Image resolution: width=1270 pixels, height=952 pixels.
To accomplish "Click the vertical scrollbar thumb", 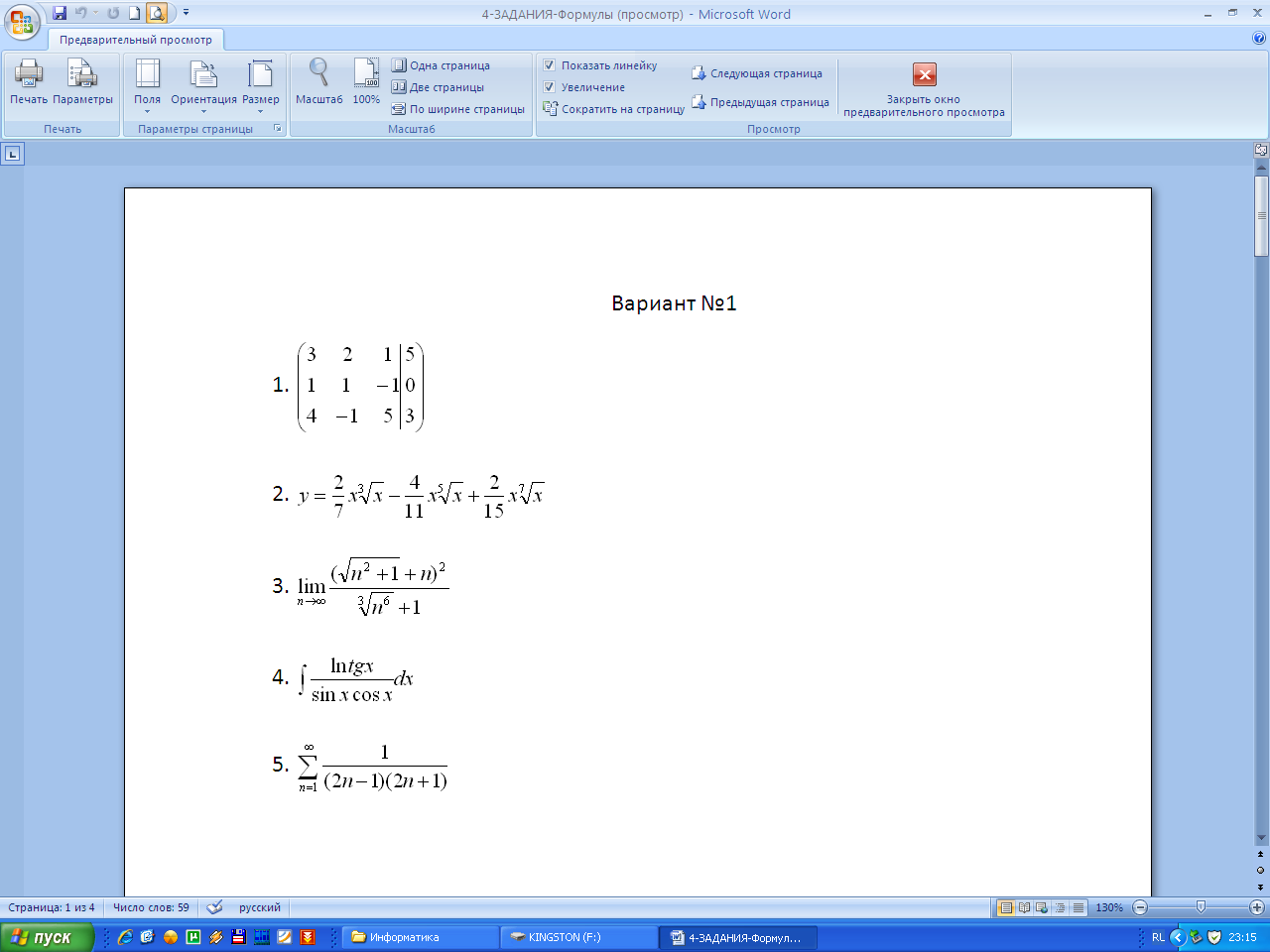I will 1261,215.
